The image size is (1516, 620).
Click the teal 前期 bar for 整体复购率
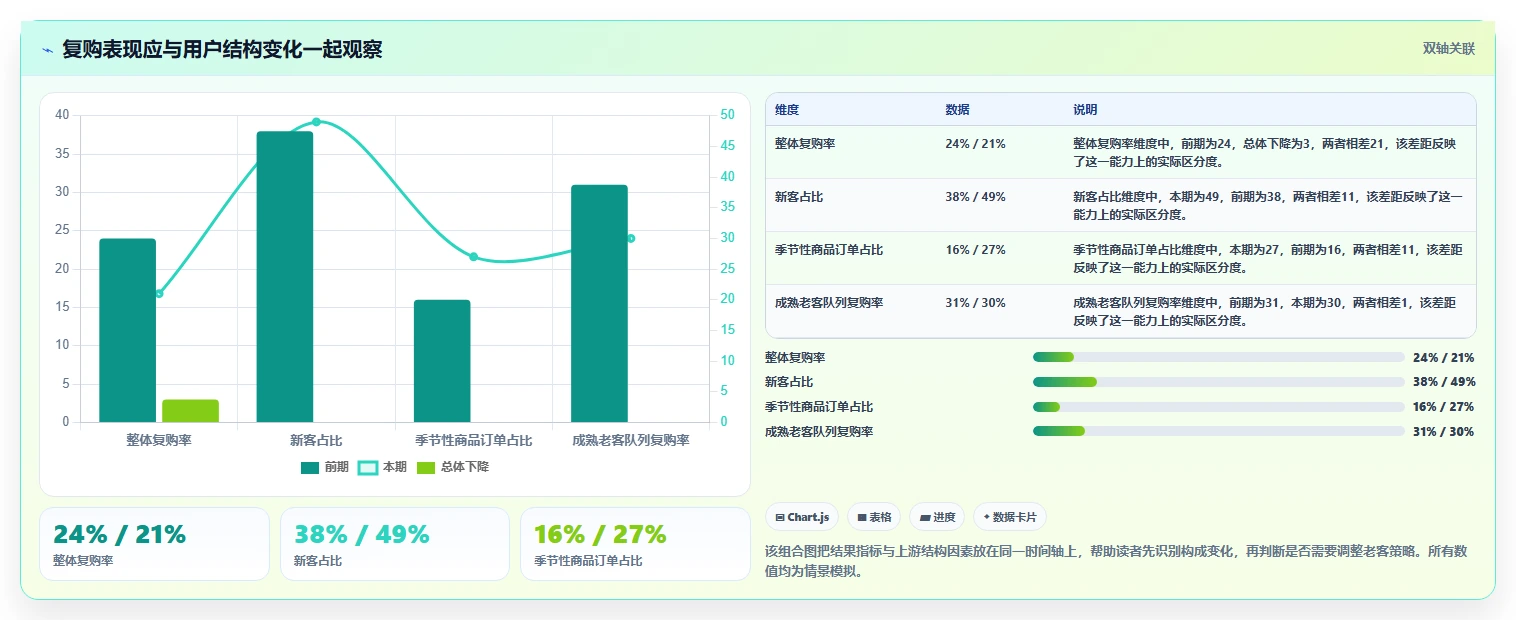click(128, 330)
